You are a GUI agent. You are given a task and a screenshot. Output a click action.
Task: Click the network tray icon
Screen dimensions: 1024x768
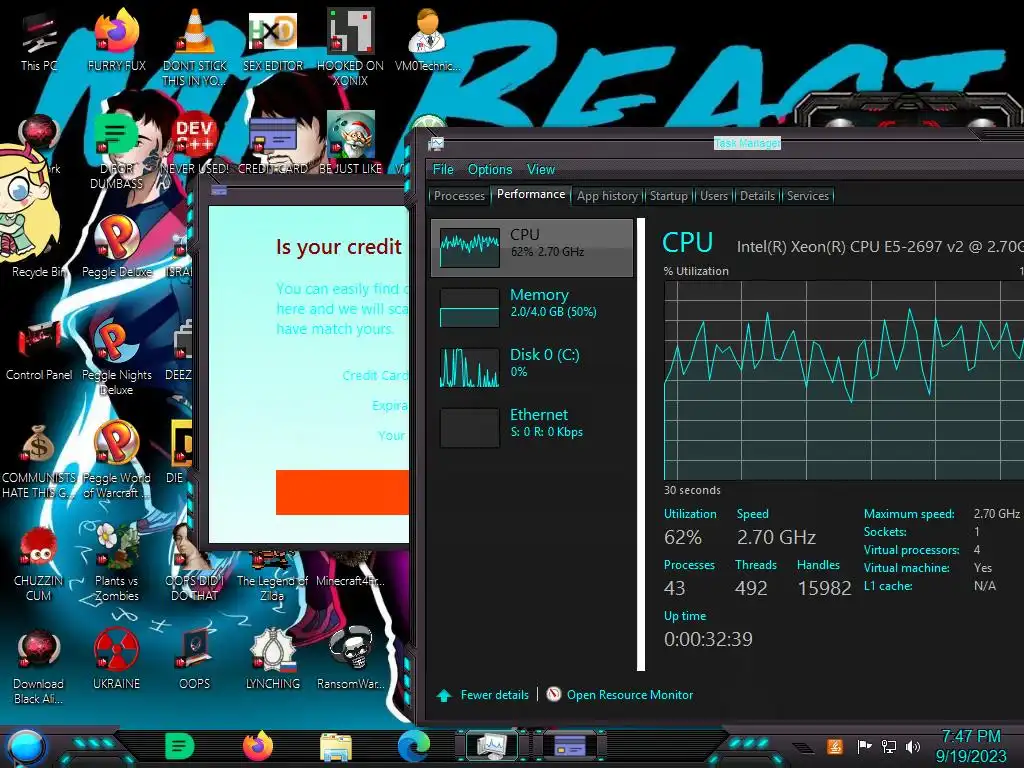click(x=888, y=746)
